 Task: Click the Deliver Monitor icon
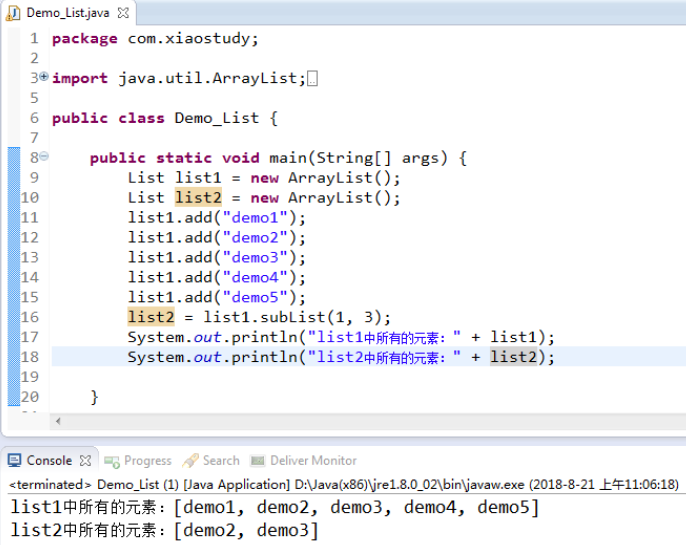[x=257, y=461]
